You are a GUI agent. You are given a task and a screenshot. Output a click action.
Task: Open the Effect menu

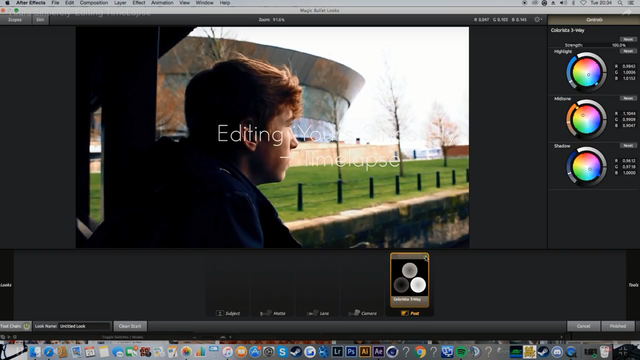coord(139,3)
